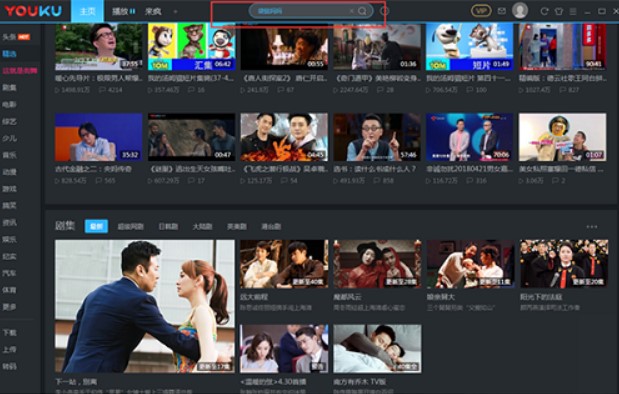Open 娱乐 in the sidebar
Screen dimensions: 619x394
(x=9, y=239)
